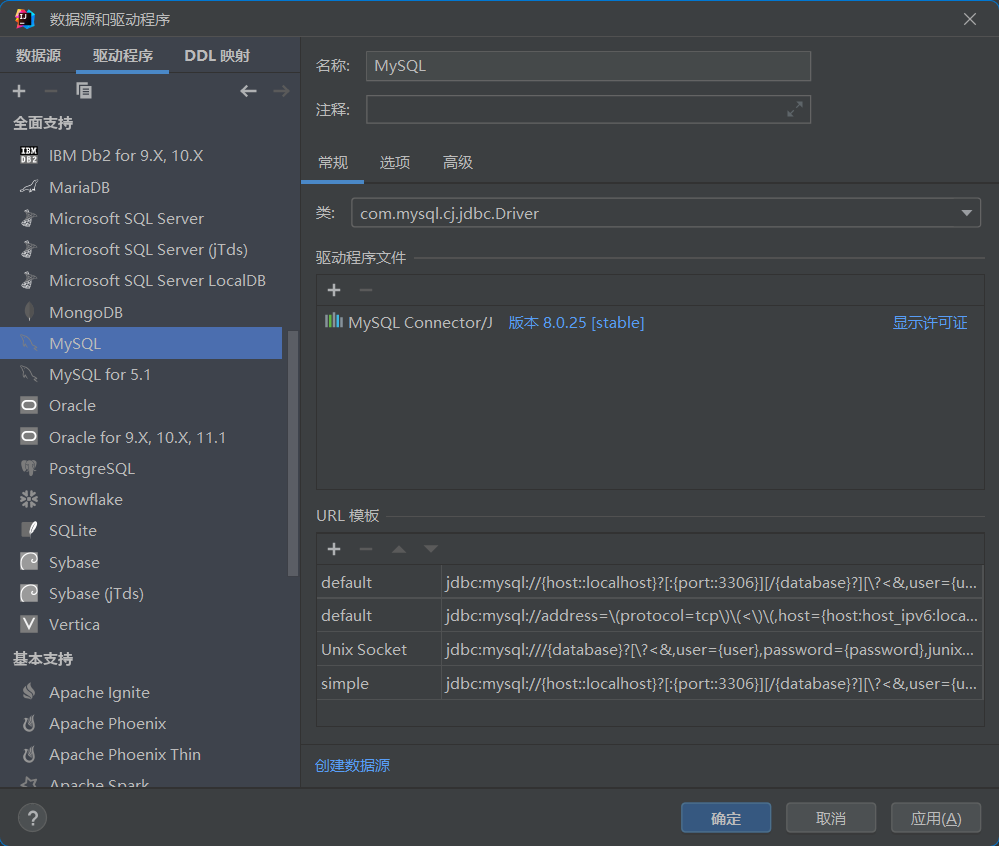
Task: Click the Microsoft SQL Server (jTds) icon
Action: (x=29, y=249)
